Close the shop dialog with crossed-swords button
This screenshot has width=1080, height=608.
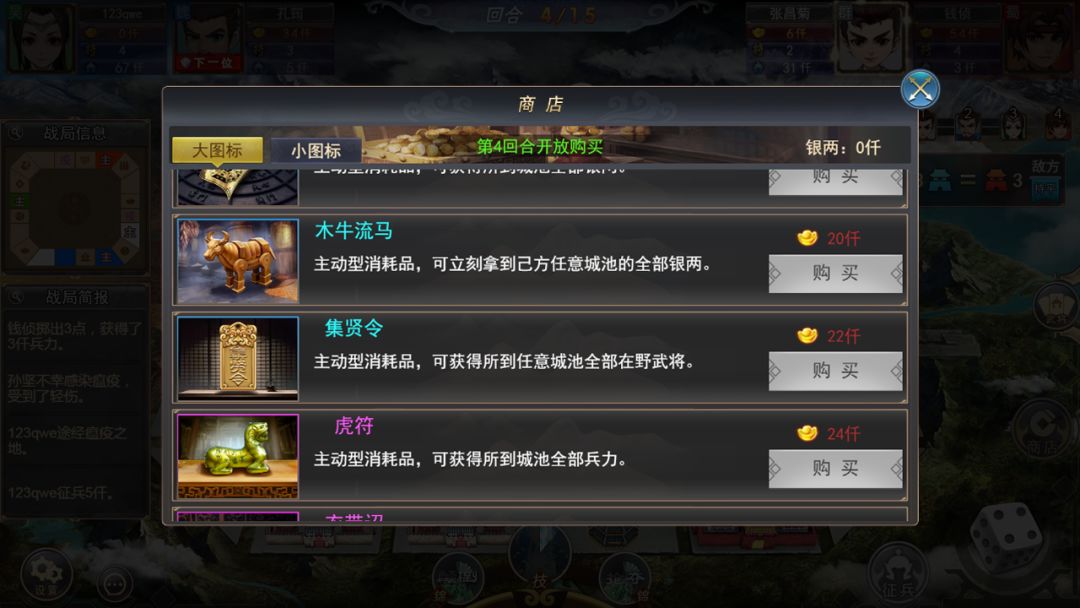pos(920,89)
